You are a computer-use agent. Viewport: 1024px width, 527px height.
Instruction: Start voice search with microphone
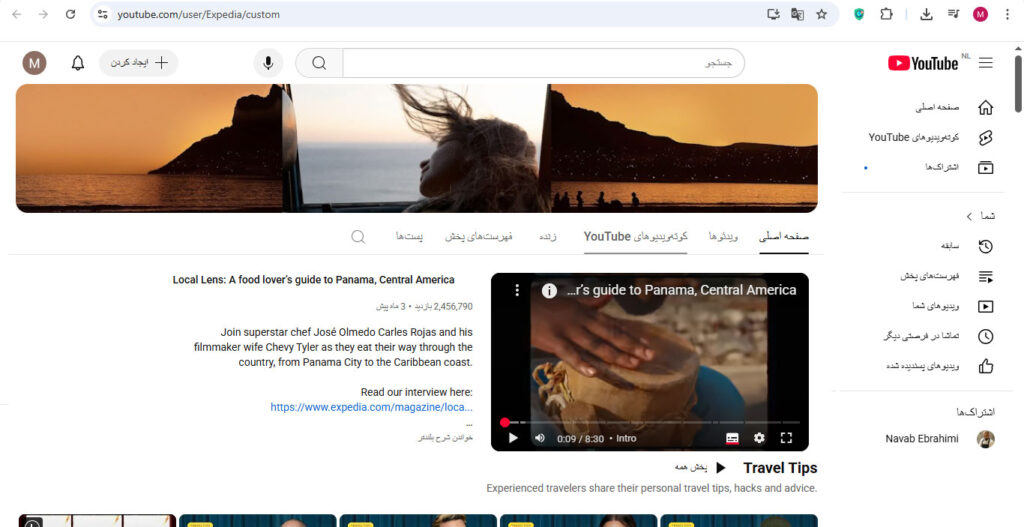click(268, 63)
